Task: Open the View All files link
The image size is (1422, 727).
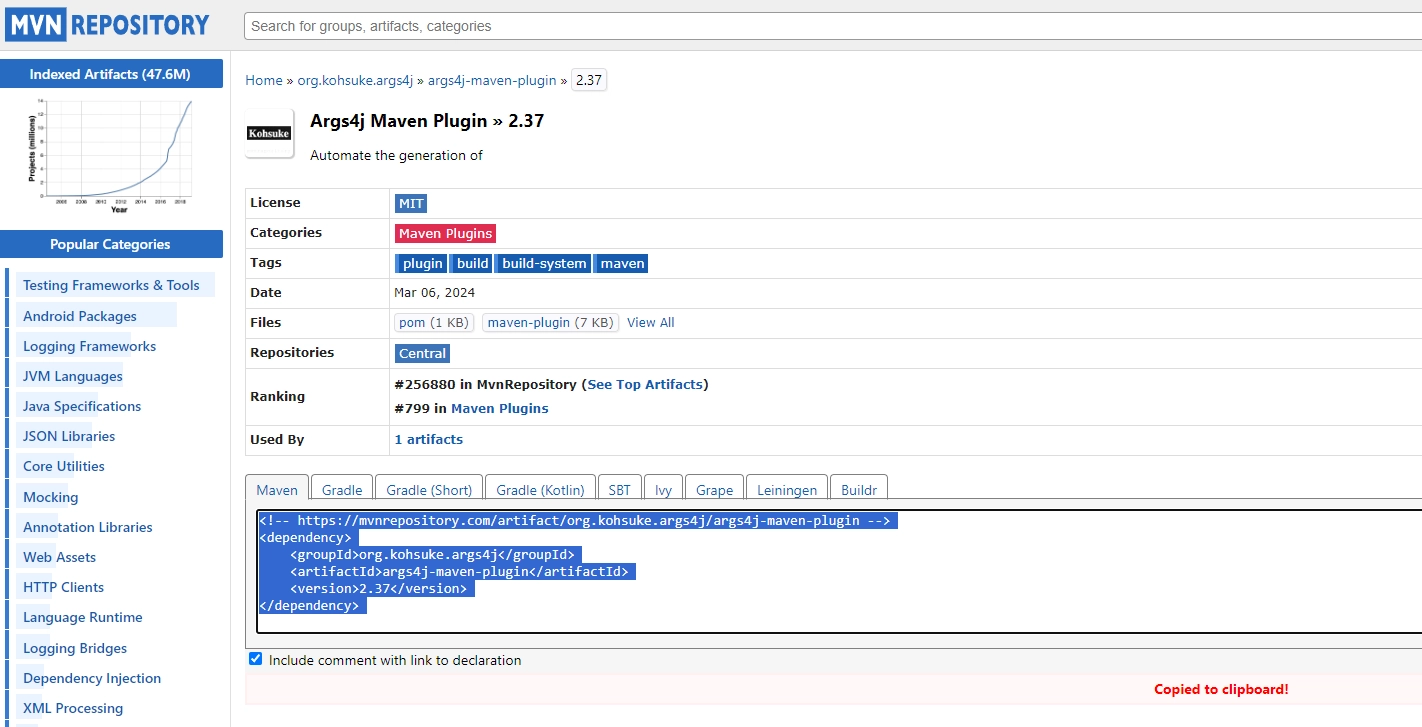Action: (650, 322)
